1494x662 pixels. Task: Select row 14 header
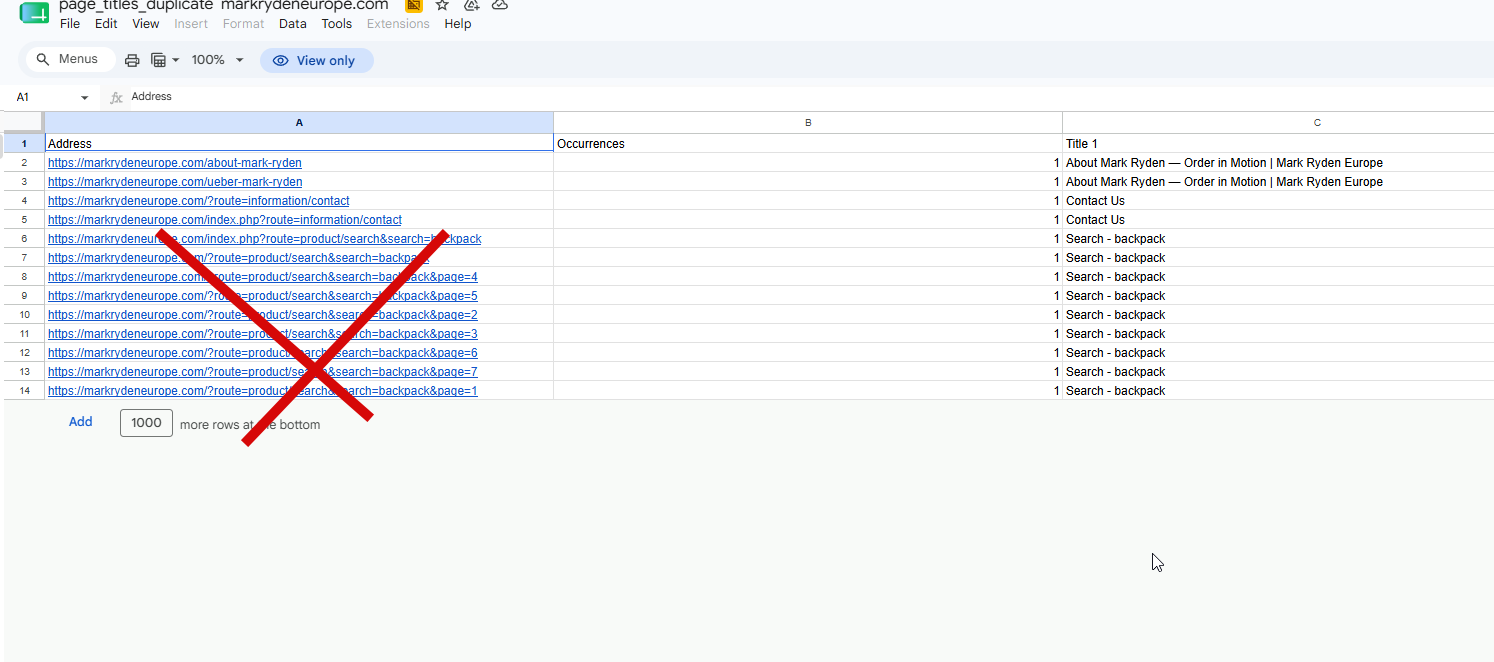pos(24,391)
